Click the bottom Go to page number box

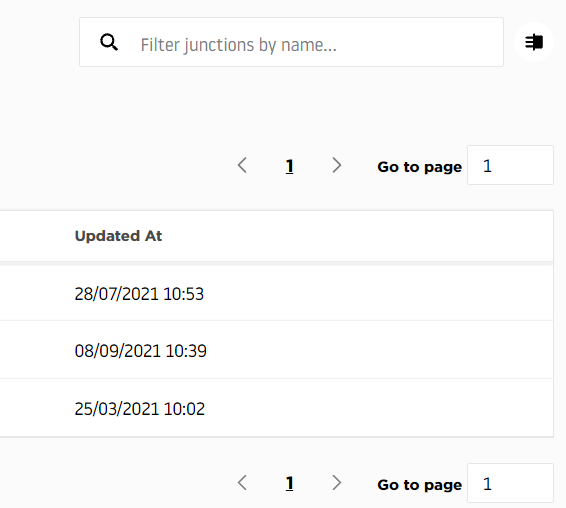(x=510, y=483)
